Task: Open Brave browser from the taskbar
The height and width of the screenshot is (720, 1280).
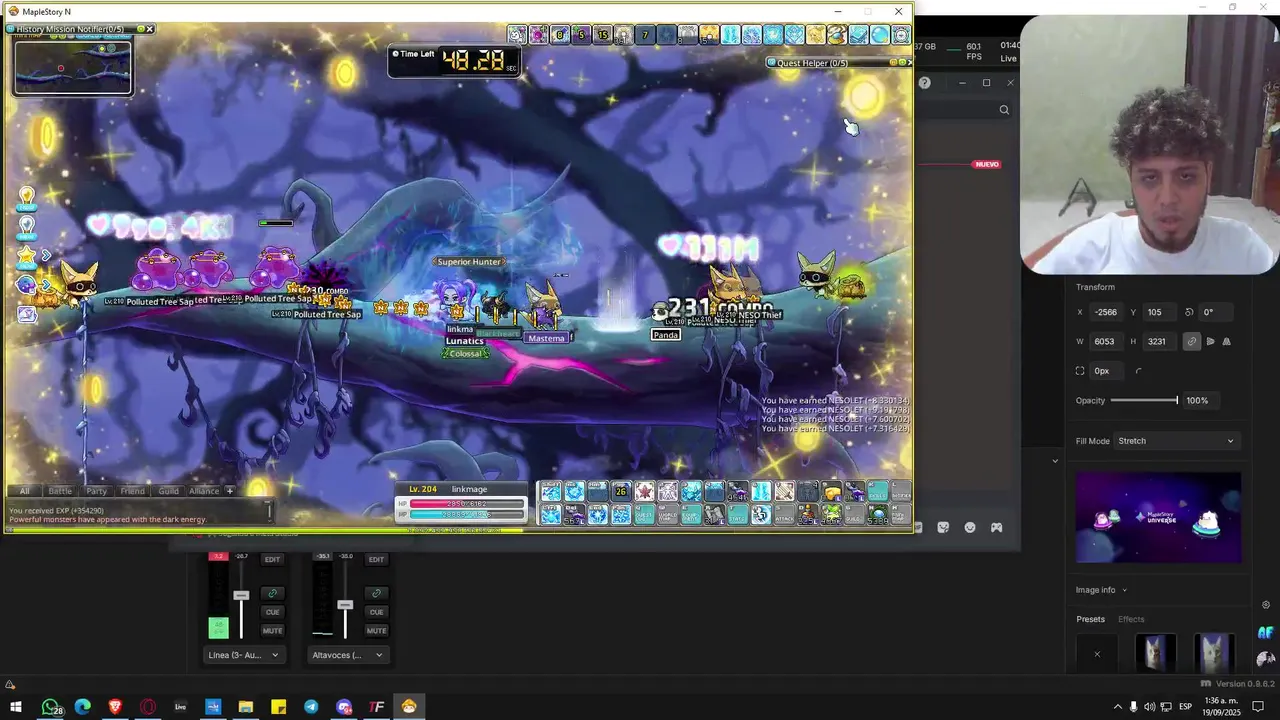Action: pyautogui.click(x=114, y=707)
